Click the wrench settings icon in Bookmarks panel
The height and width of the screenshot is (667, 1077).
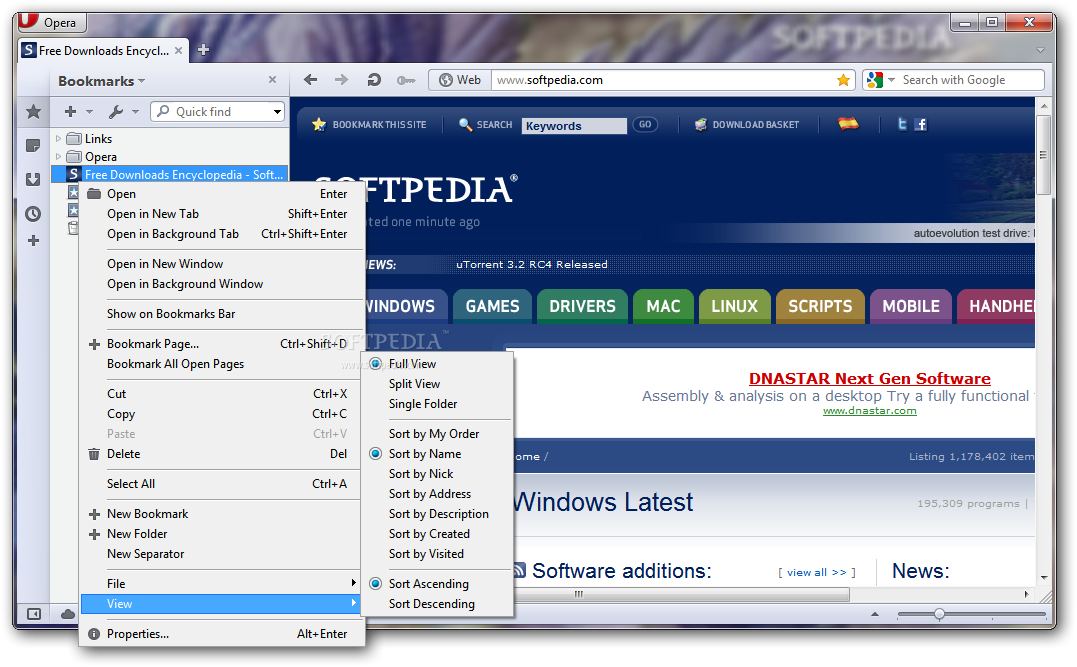[116, 111]
